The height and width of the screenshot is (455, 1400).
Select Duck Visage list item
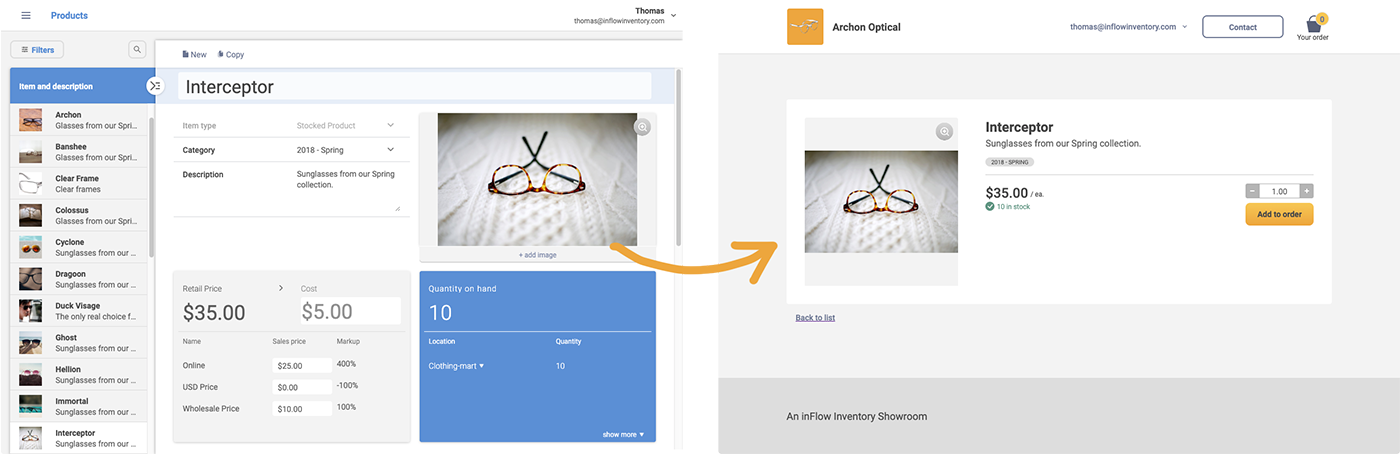(x=79, y=311)
